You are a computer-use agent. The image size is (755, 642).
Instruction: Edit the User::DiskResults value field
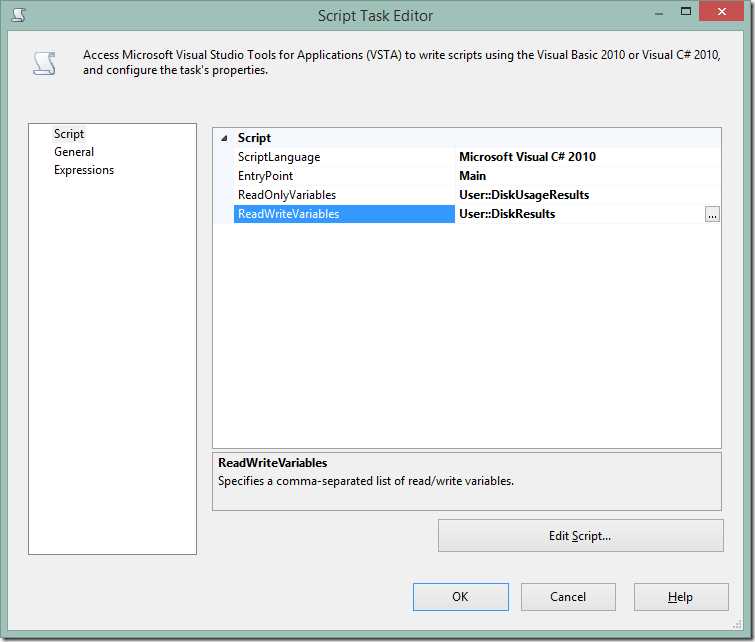(x=580, y=214)
